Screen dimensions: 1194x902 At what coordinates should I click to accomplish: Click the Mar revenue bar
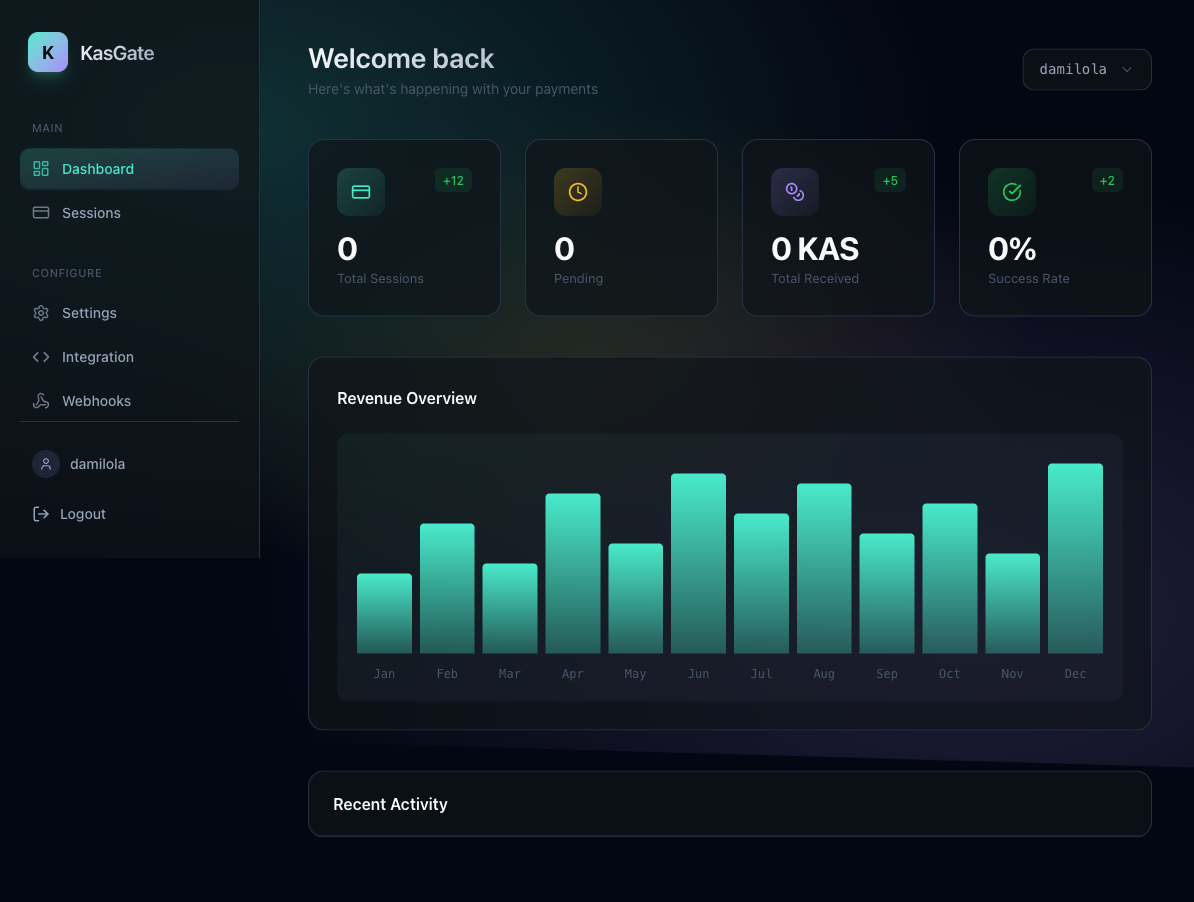[x=510, y=608]
